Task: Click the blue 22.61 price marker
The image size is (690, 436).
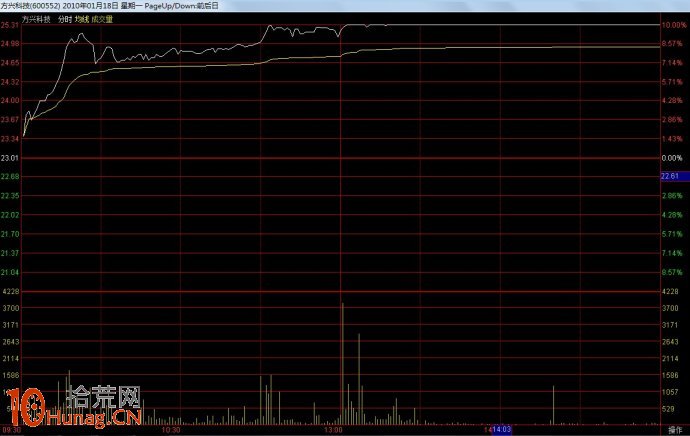Action: tap(675, 176)
